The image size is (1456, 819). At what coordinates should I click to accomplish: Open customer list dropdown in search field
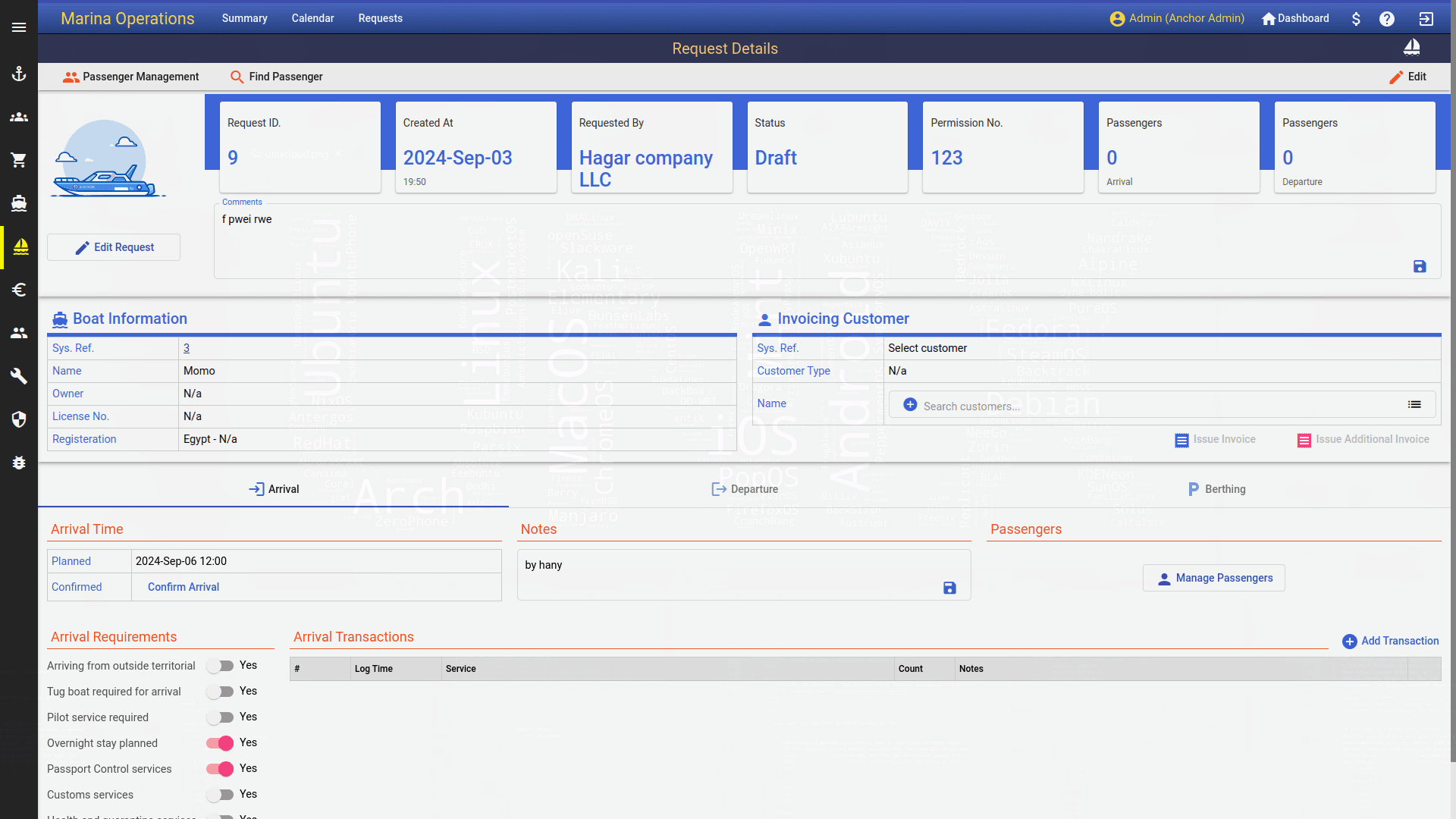click(1414, 405)
